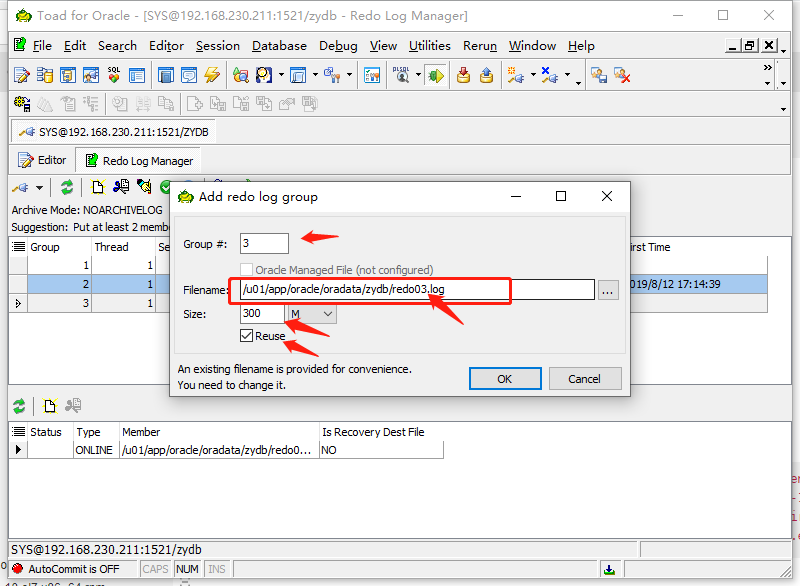
Task: Click the session browser icon with red X
Action: (x=622, y=75)
